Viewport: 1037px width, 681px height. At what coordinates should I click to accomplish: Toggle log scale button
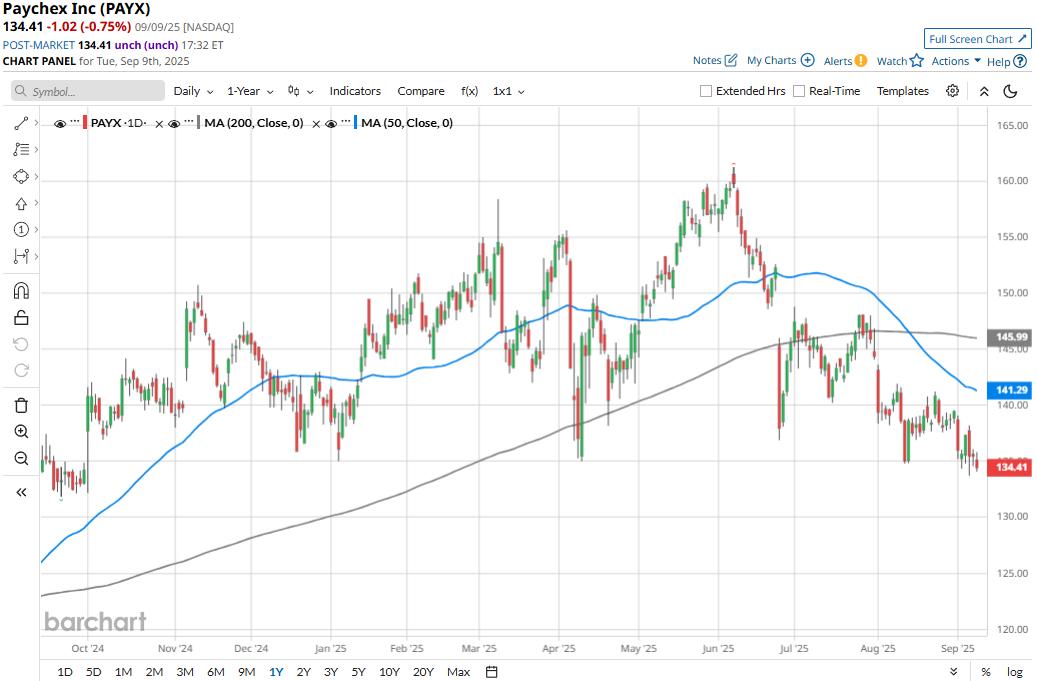coord(1015,672)
